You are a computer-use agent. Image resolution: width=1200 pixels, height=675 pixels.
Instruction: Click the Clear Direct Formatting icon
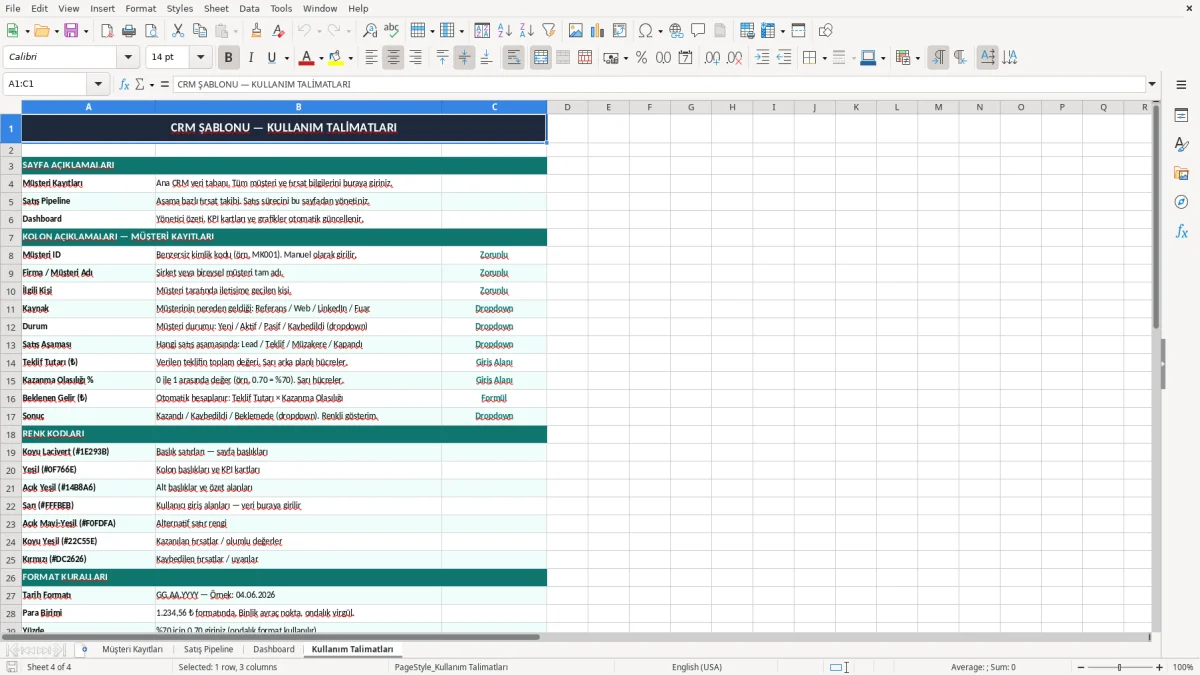pos(277,31)
